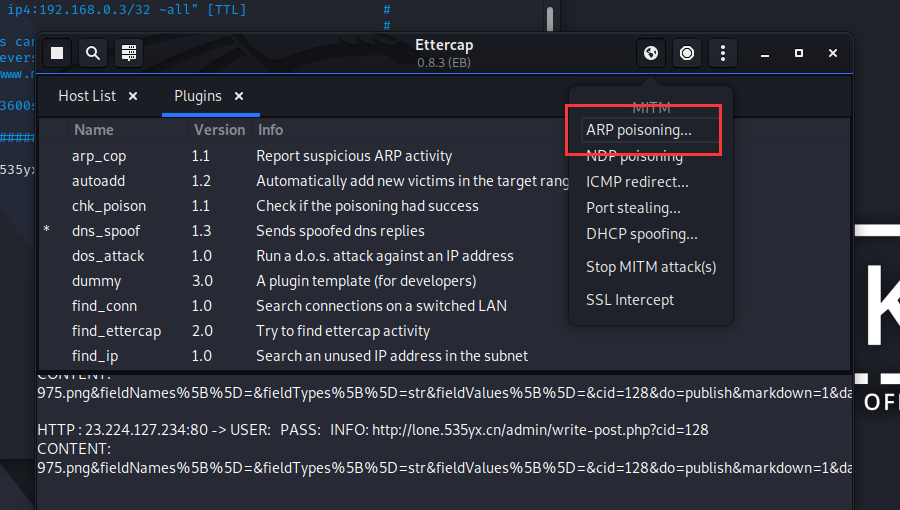Click the scan for hosts magnifier icon
This screenshot has height=510, width=900.
[92, 53]
